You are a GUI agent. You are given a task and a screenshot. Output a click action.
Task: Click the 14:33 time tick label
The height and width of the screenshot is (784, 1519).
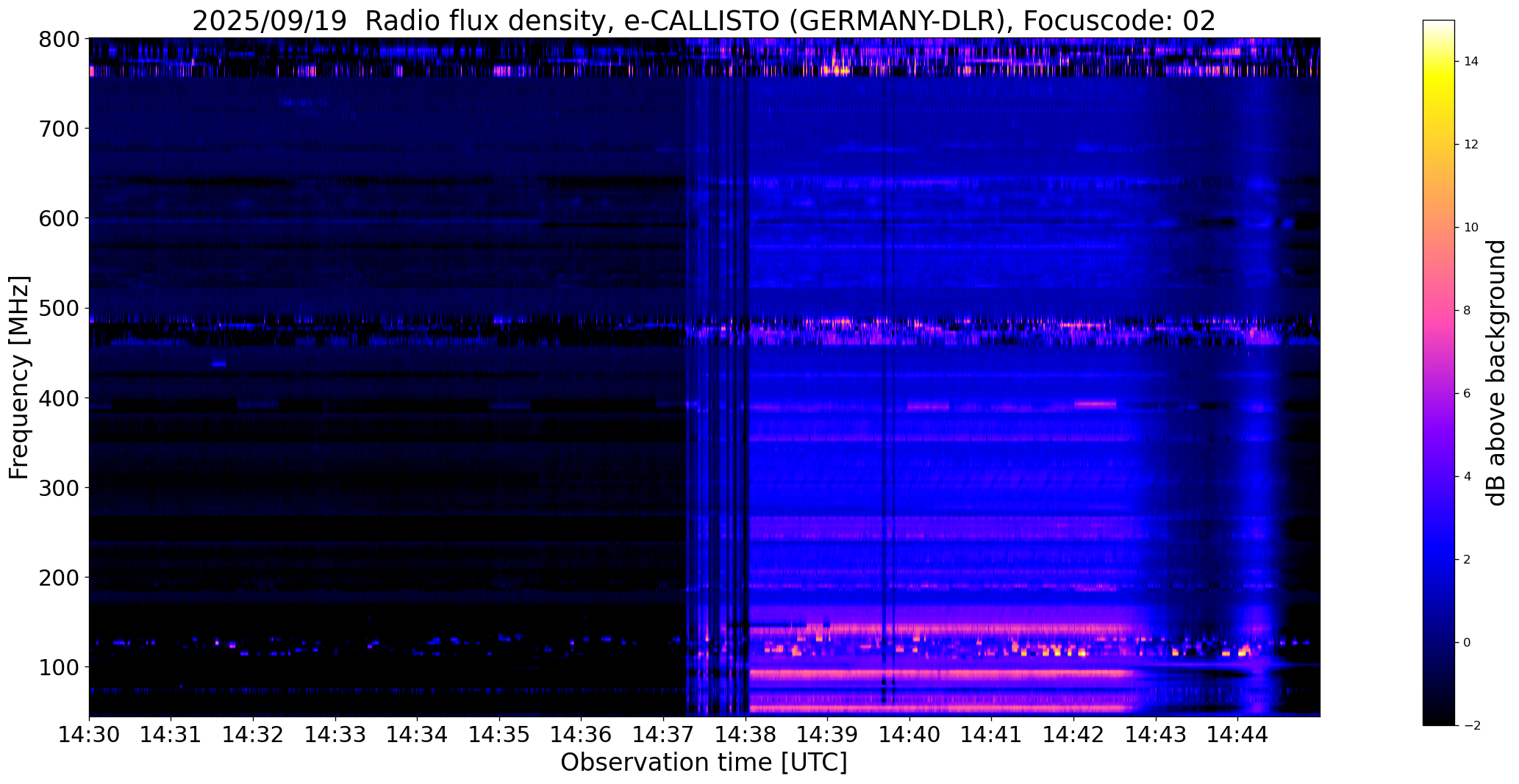click(x=335, y=733)
